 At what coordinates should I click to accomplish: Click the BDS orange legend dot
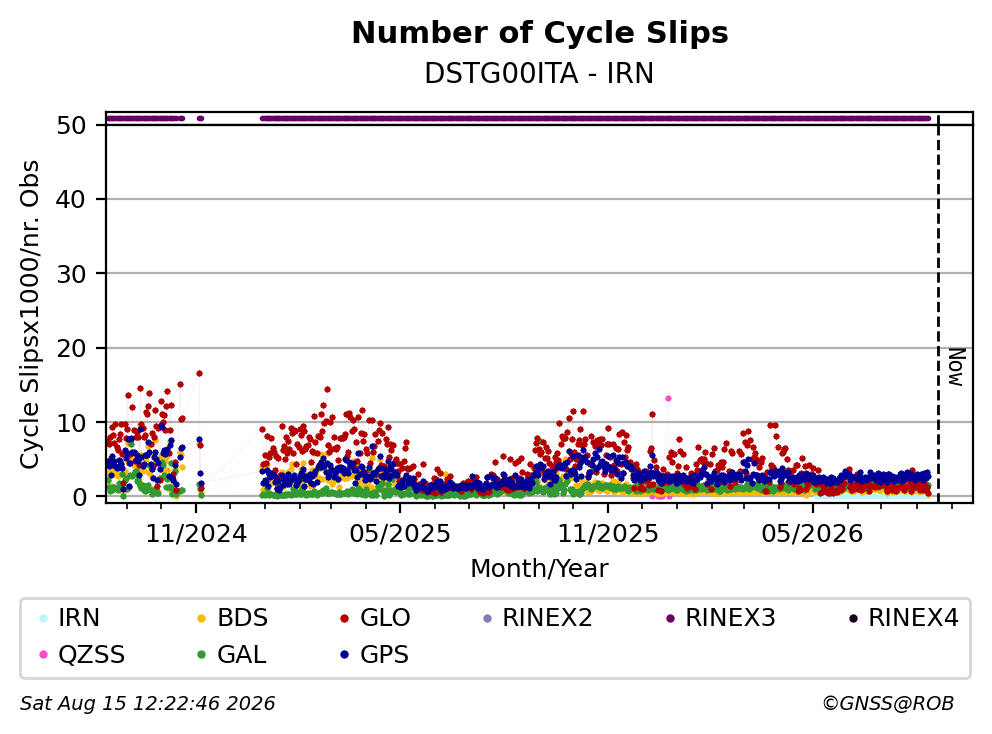click(x=202, y=618)
